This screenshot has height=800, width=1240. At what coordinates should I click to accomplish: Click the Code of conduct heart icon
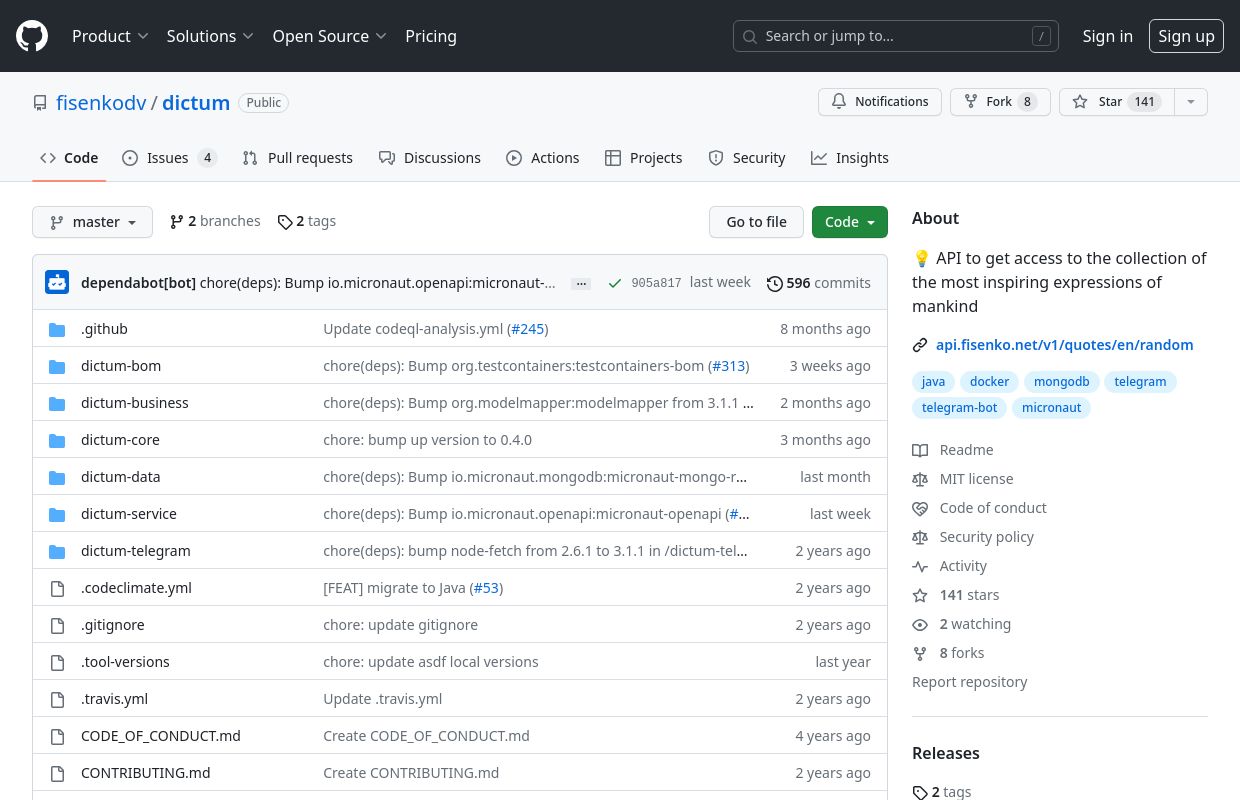click(x=920, y=508)
